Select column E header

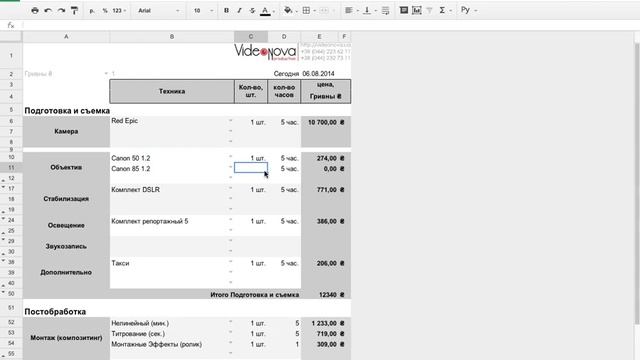click(x=319, y=37)
